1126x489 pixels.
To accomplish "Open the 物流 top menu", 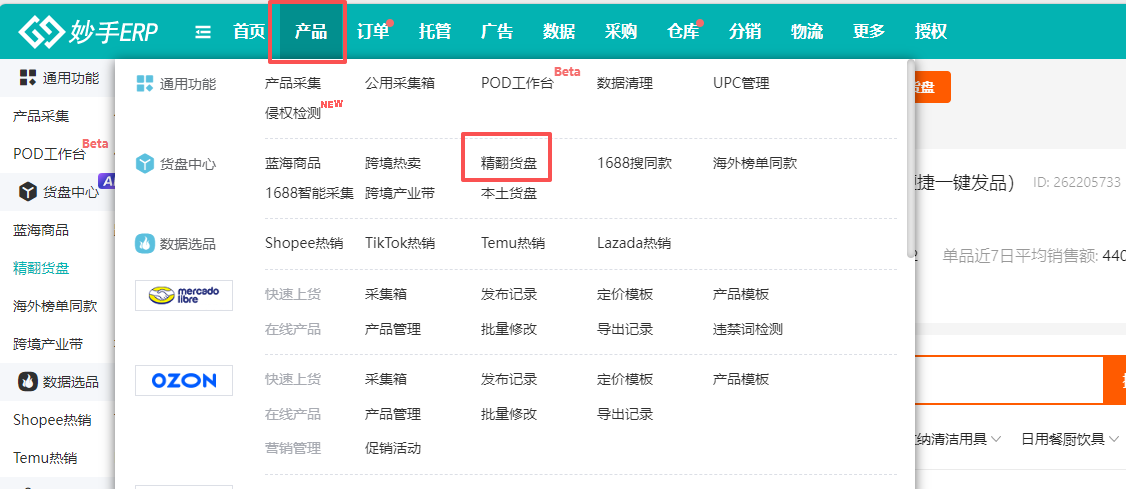I will [807, 32].
